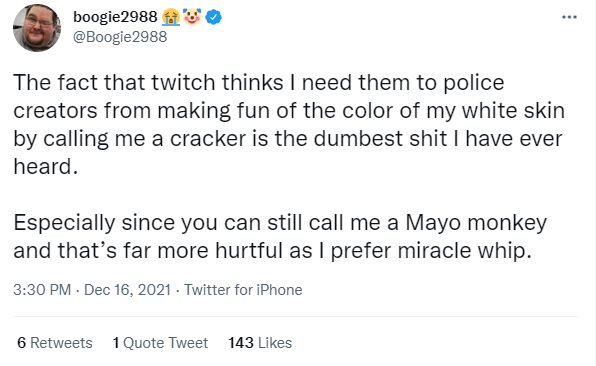Click the tweet paragraph starting "The fact that"
596x366 pixels.
coord(289,124)
